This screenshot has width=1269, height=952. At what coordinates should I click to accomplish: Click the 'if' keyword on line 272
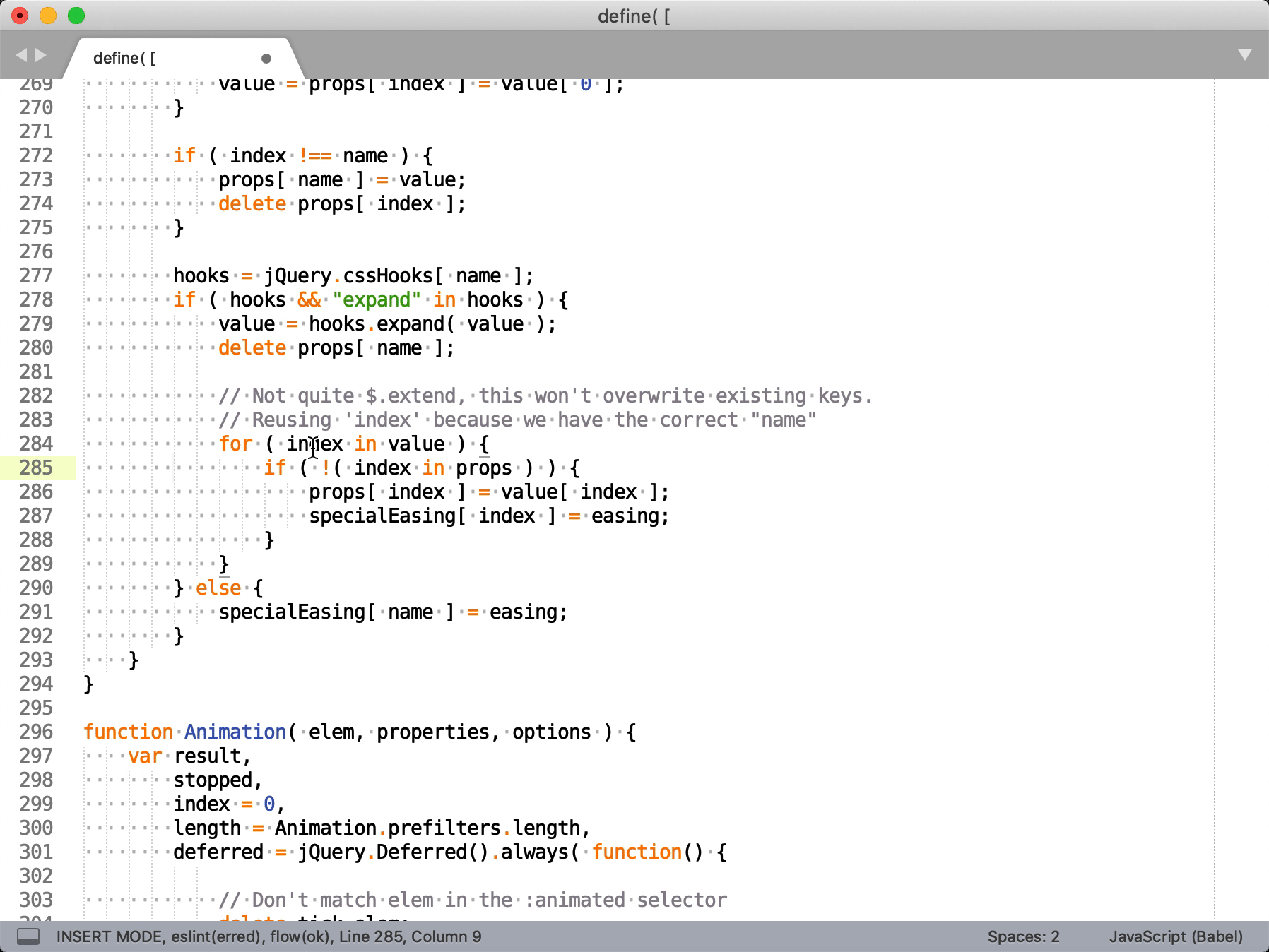coord(184,155)
